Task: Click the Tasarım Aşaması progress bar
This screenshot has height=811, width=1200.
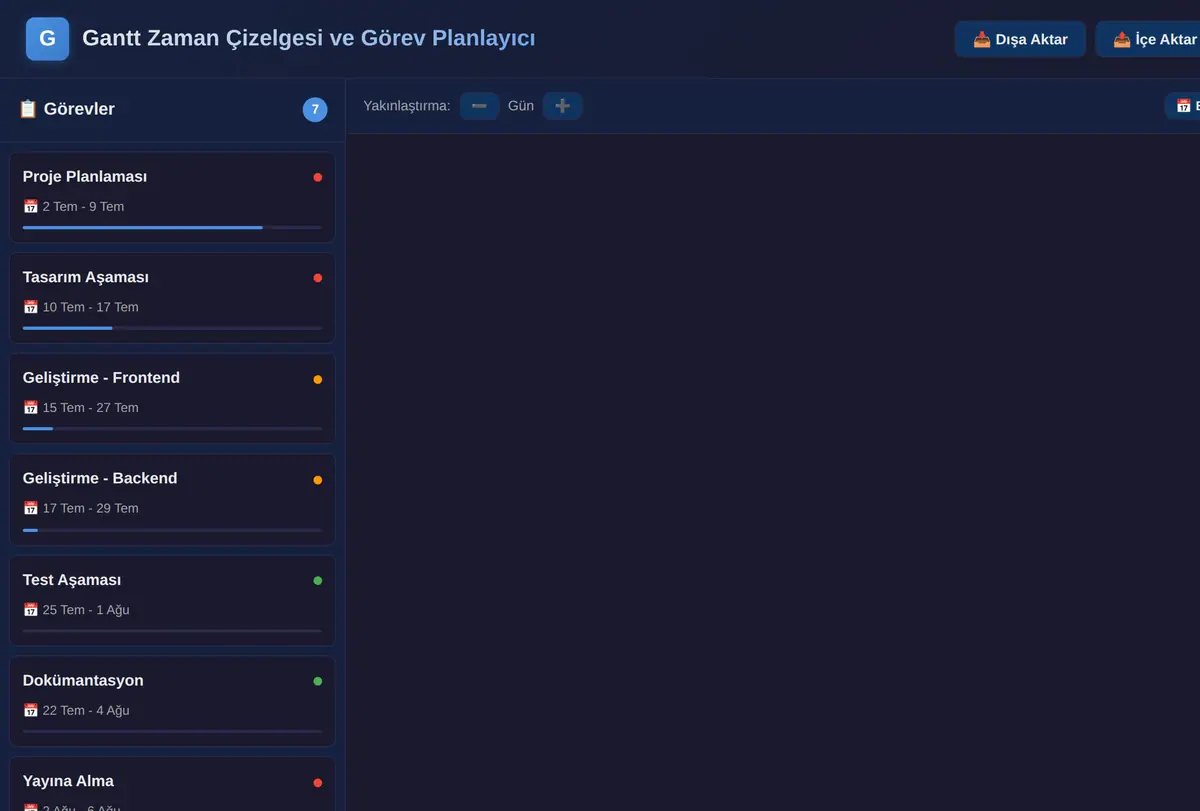Action: pos(172,328)
